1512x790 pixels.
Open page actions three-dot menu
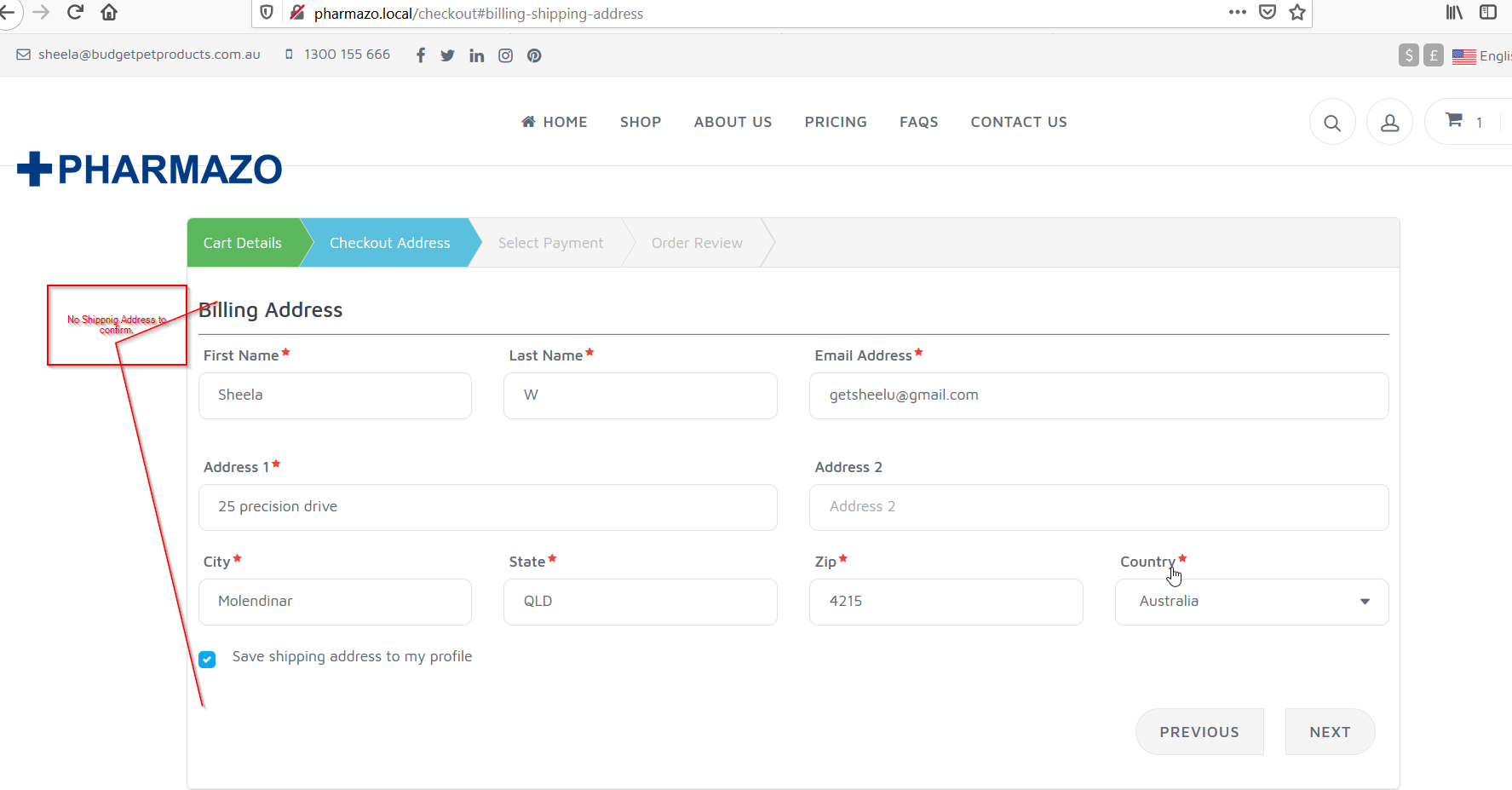click(x=1238, y=12)
